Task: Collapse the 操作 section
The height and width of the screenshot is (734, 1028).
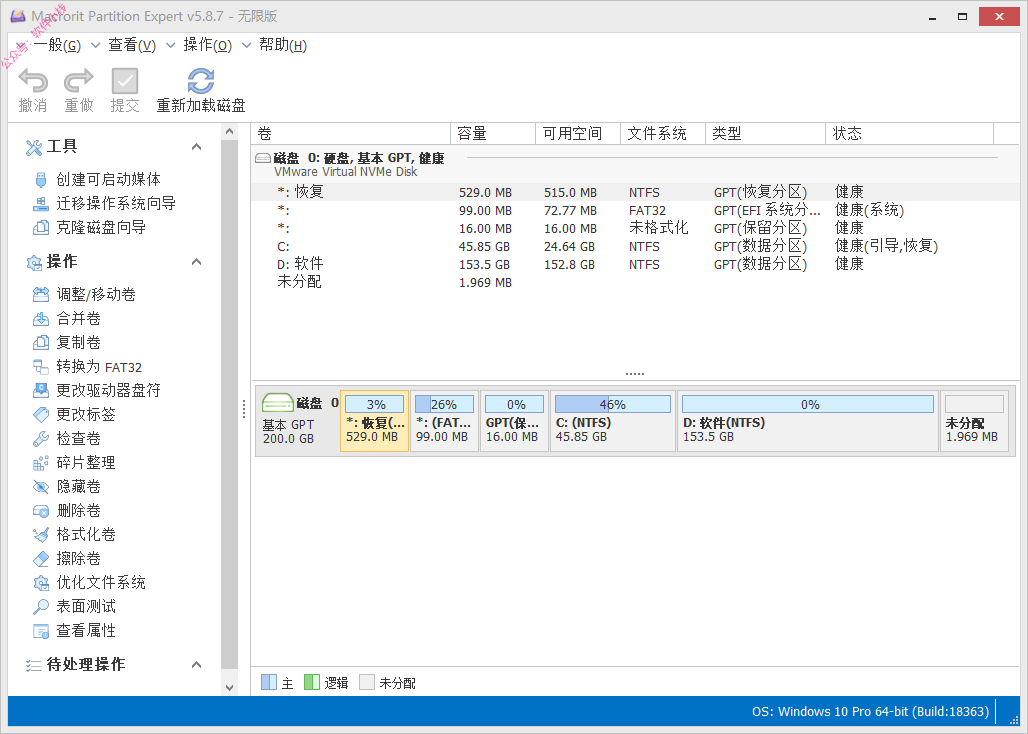Action: pyautogui.click(x=196, y=262)
